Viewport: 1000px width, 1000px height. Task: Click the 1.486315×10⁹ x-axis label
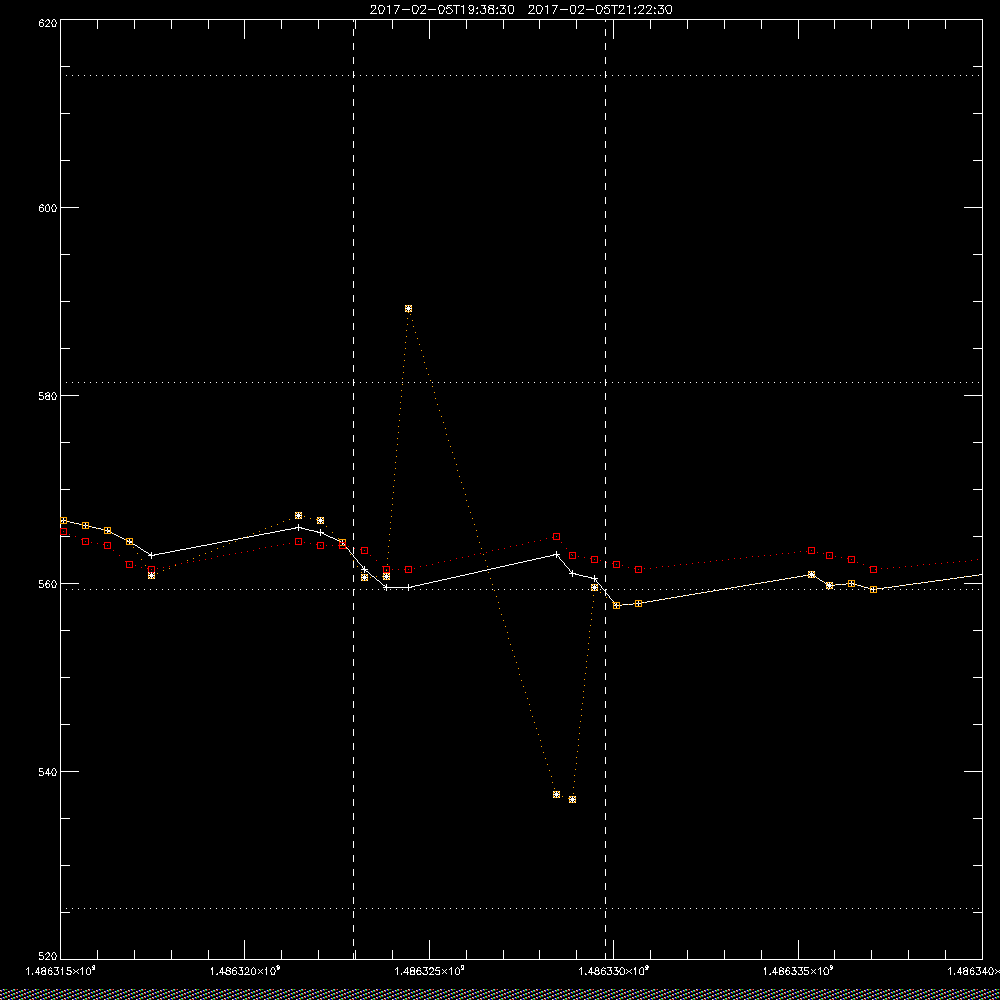(60, 971)
